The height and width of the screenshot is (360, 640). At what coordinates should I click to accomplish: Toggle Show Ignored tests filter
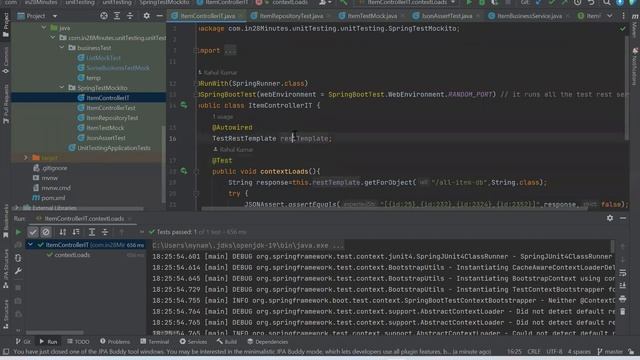click(46, 232)
